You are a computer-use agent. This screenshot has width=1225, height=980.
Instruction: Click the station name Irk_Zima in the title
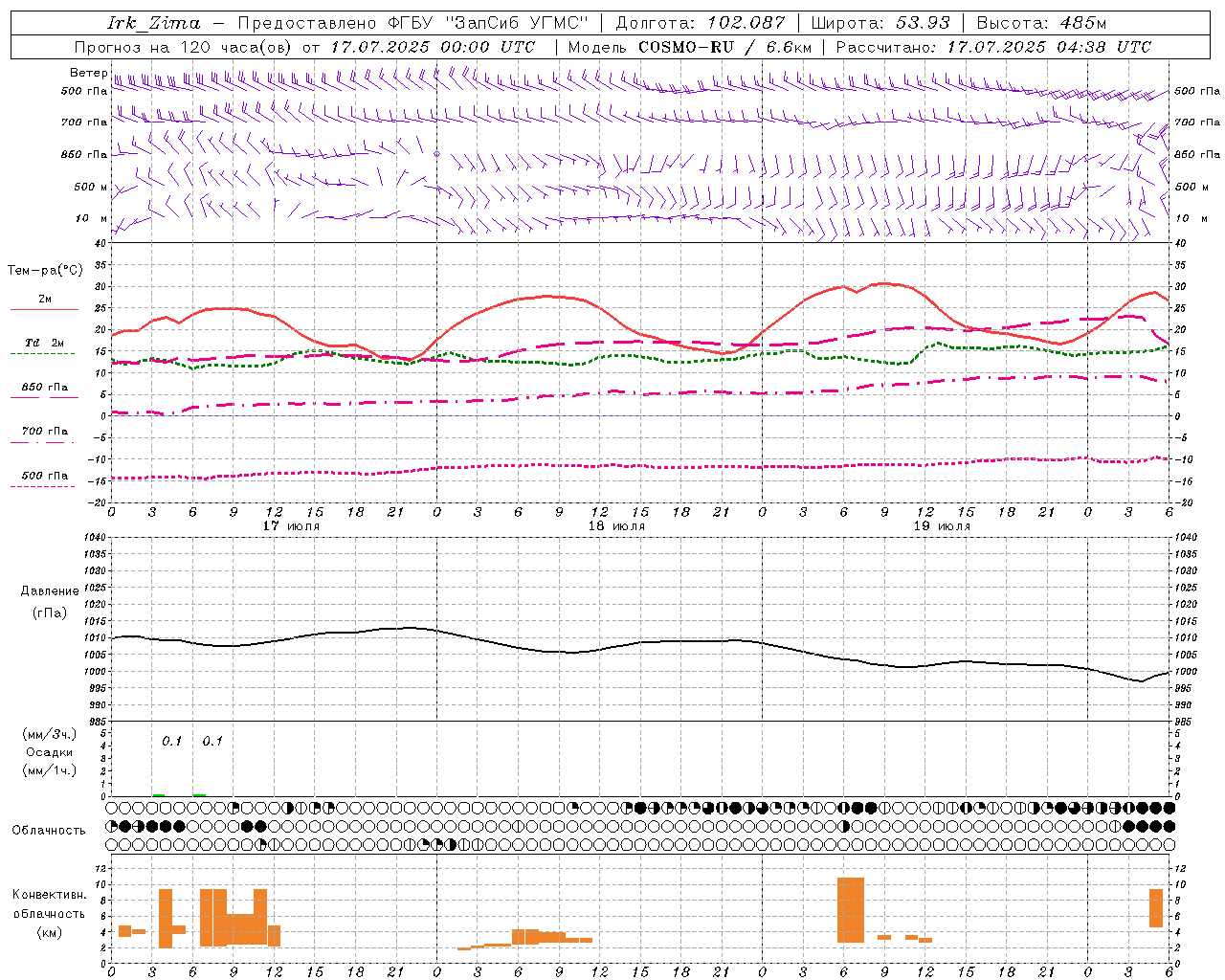pos(154,23)
